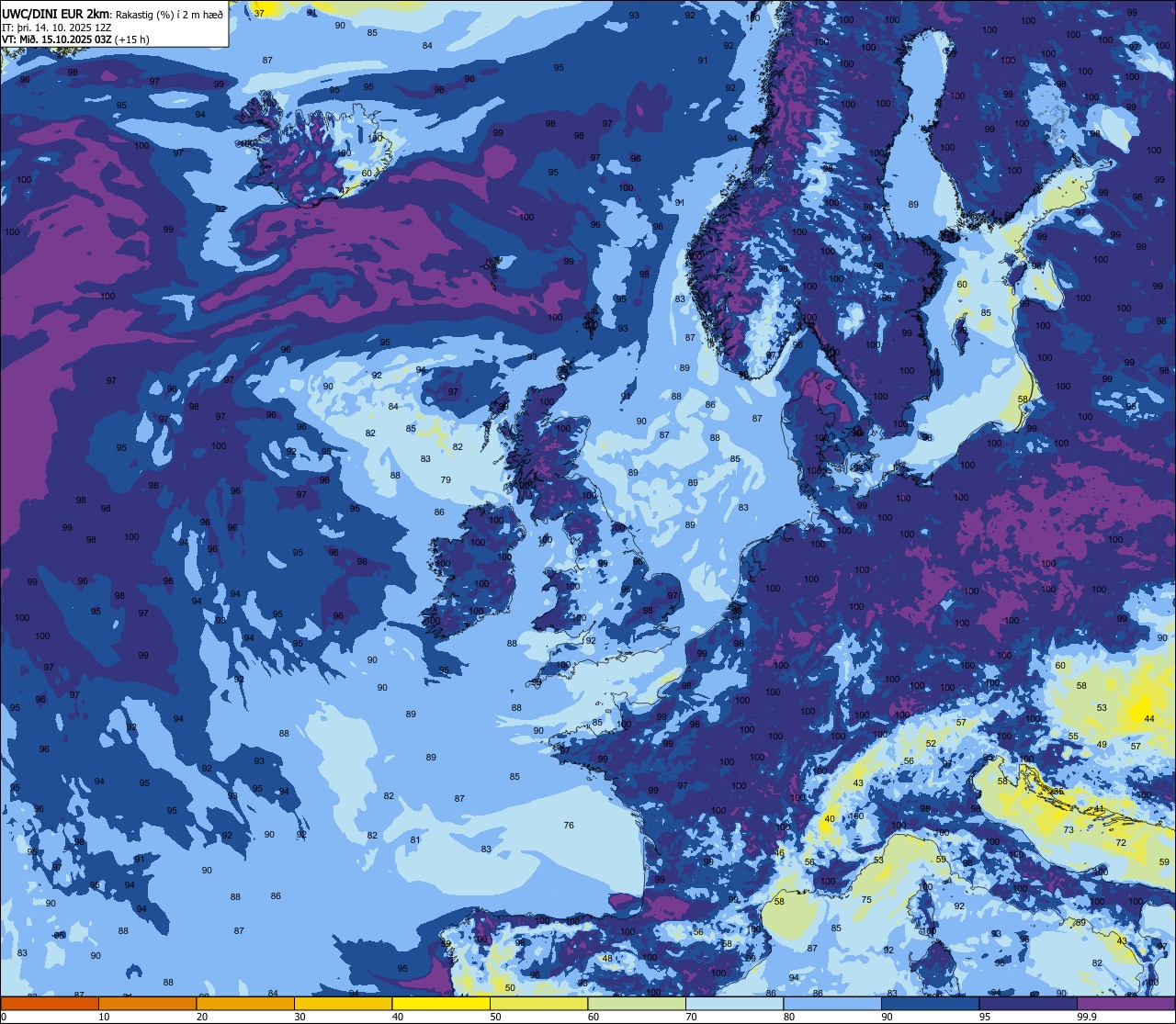Click the dark orange legend swatch below 10
The width and height of the screenshot is (1176, 1024).
pos(50,1003)
